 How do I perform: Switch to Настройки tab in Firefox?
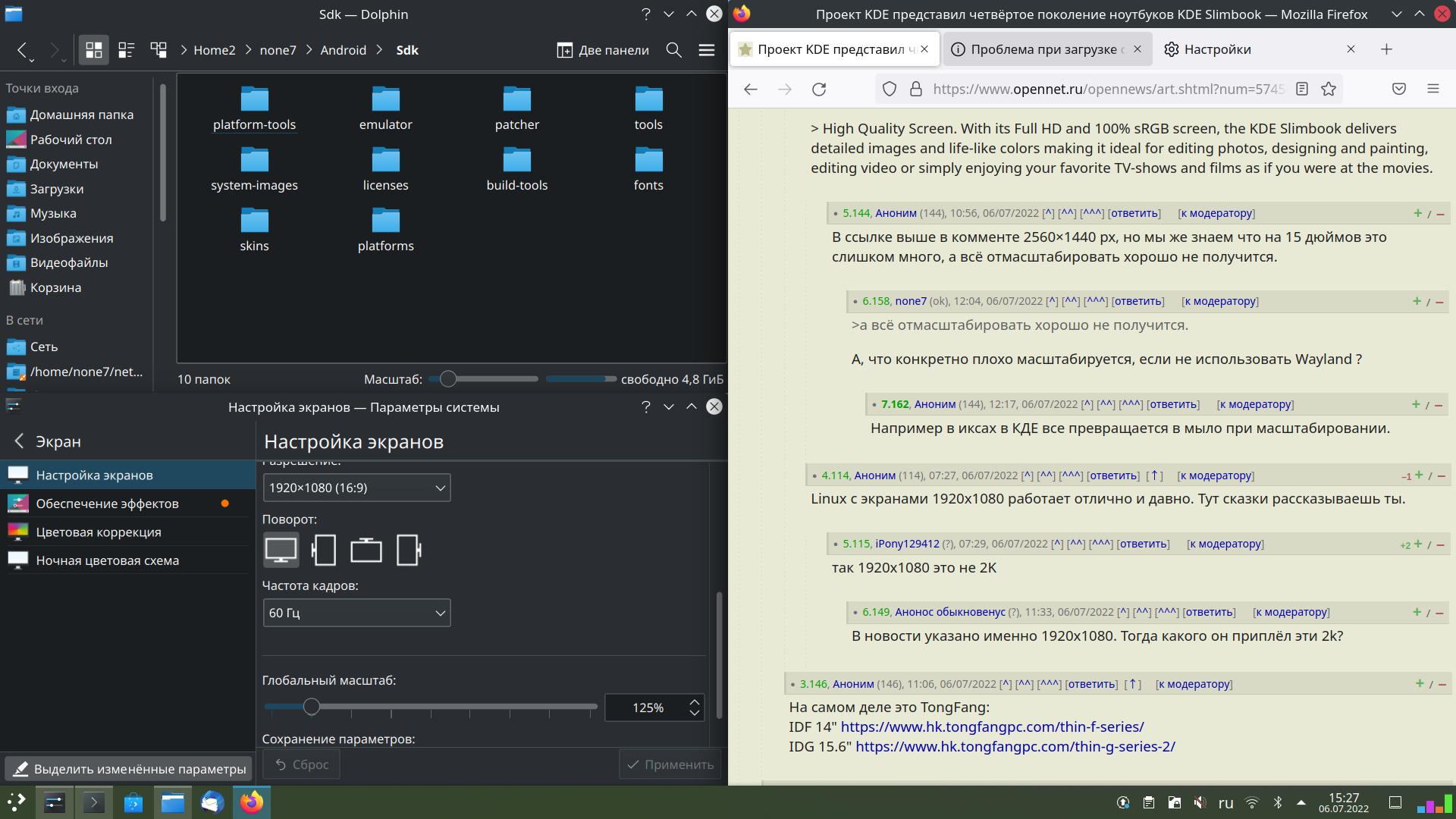[x=1218, y=49]
